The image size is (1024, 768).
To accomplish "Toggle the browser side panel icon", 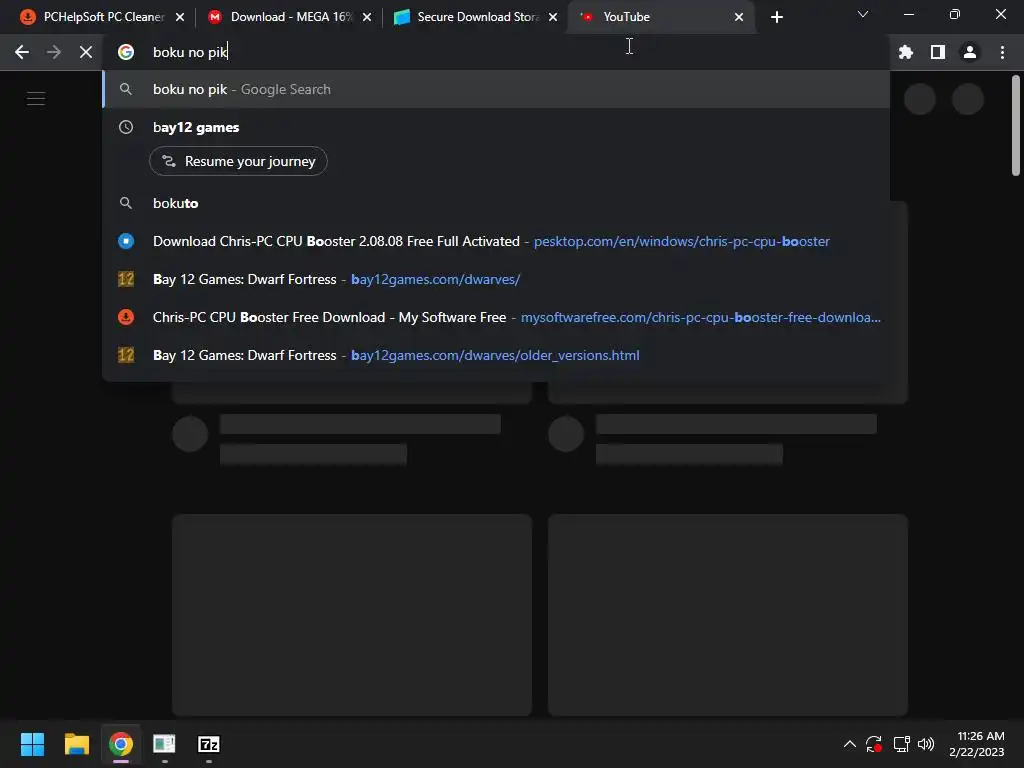I will [938, 52].
